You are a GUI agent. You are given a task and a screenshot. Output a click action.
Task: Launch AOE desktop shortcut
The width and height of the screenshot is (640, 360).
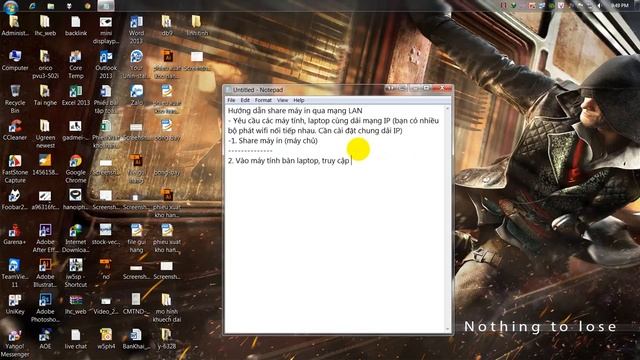coord(45,340)
